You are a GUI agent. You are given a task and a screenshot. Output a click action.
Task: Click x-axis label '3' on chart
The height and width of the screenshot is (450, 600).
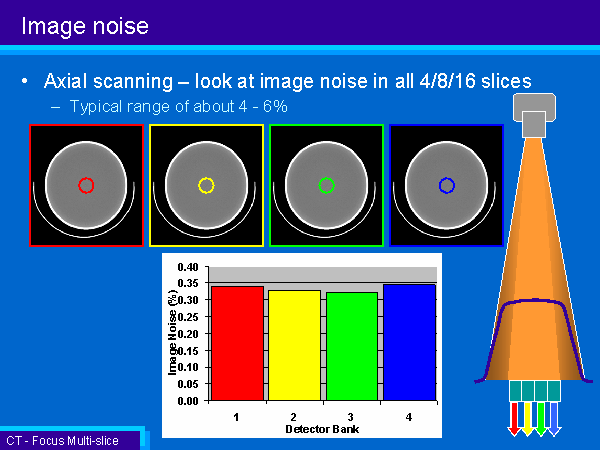coord(351,417)
